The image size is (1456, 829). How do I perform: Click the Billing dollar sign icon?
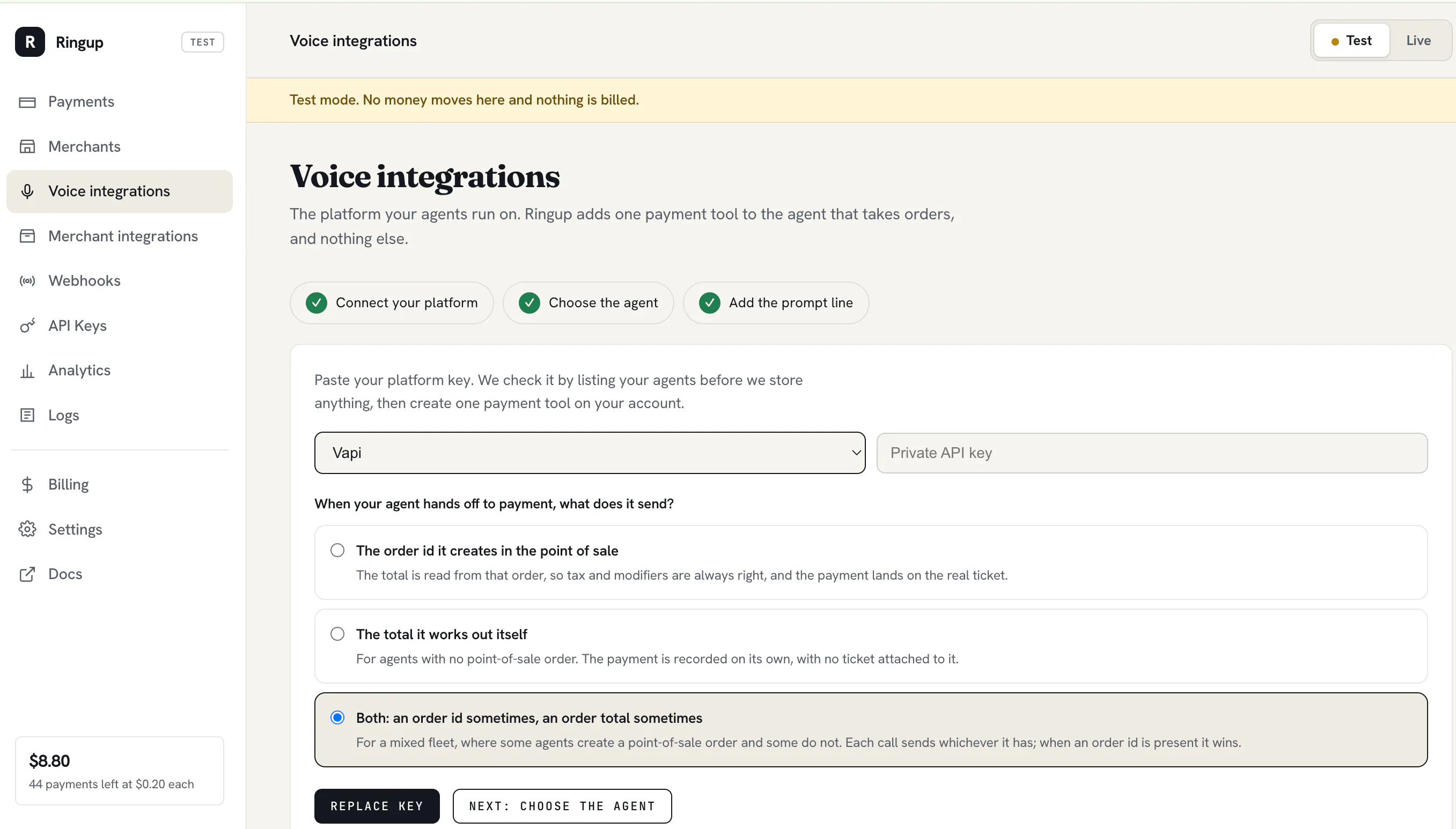(x=27, y=485)
